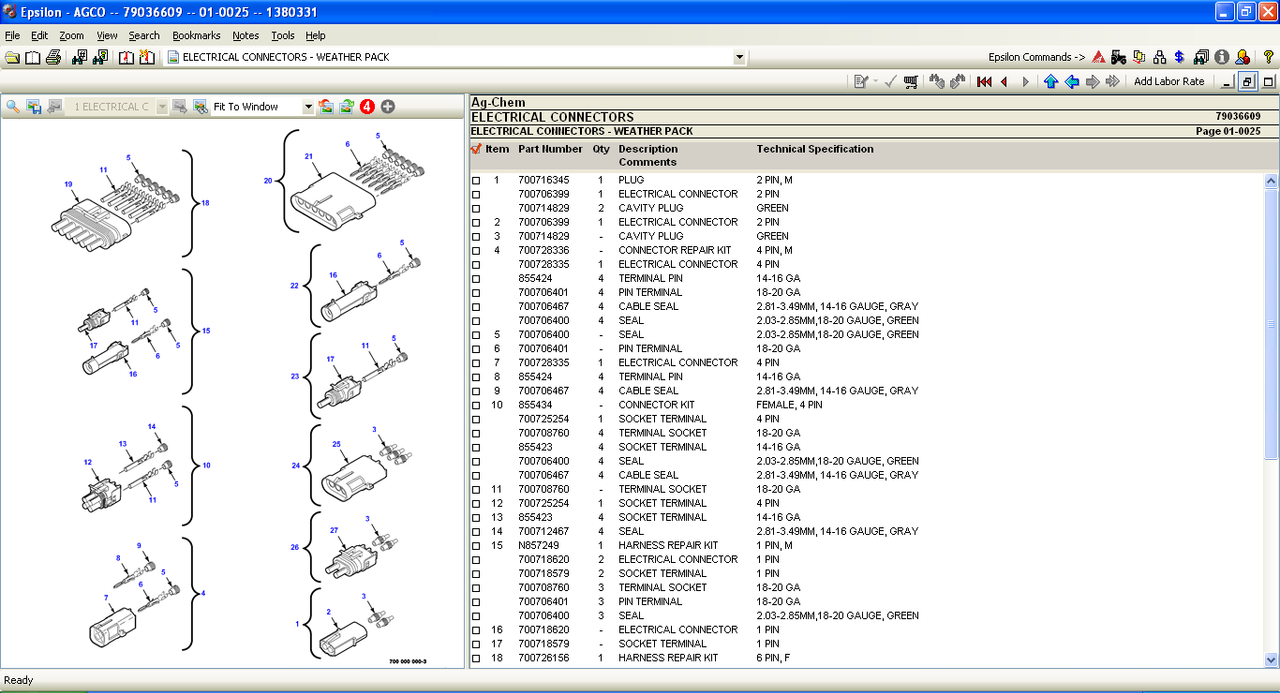Check the box for item 1 PLUG 700716345

tap(476, 181)
